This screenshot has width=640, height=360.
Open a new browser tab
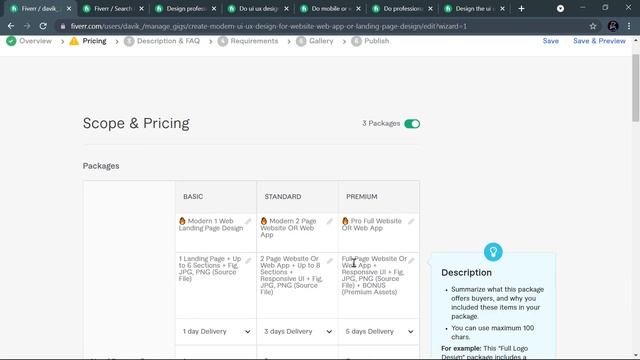pyautogui.click(x=521, y=9)
